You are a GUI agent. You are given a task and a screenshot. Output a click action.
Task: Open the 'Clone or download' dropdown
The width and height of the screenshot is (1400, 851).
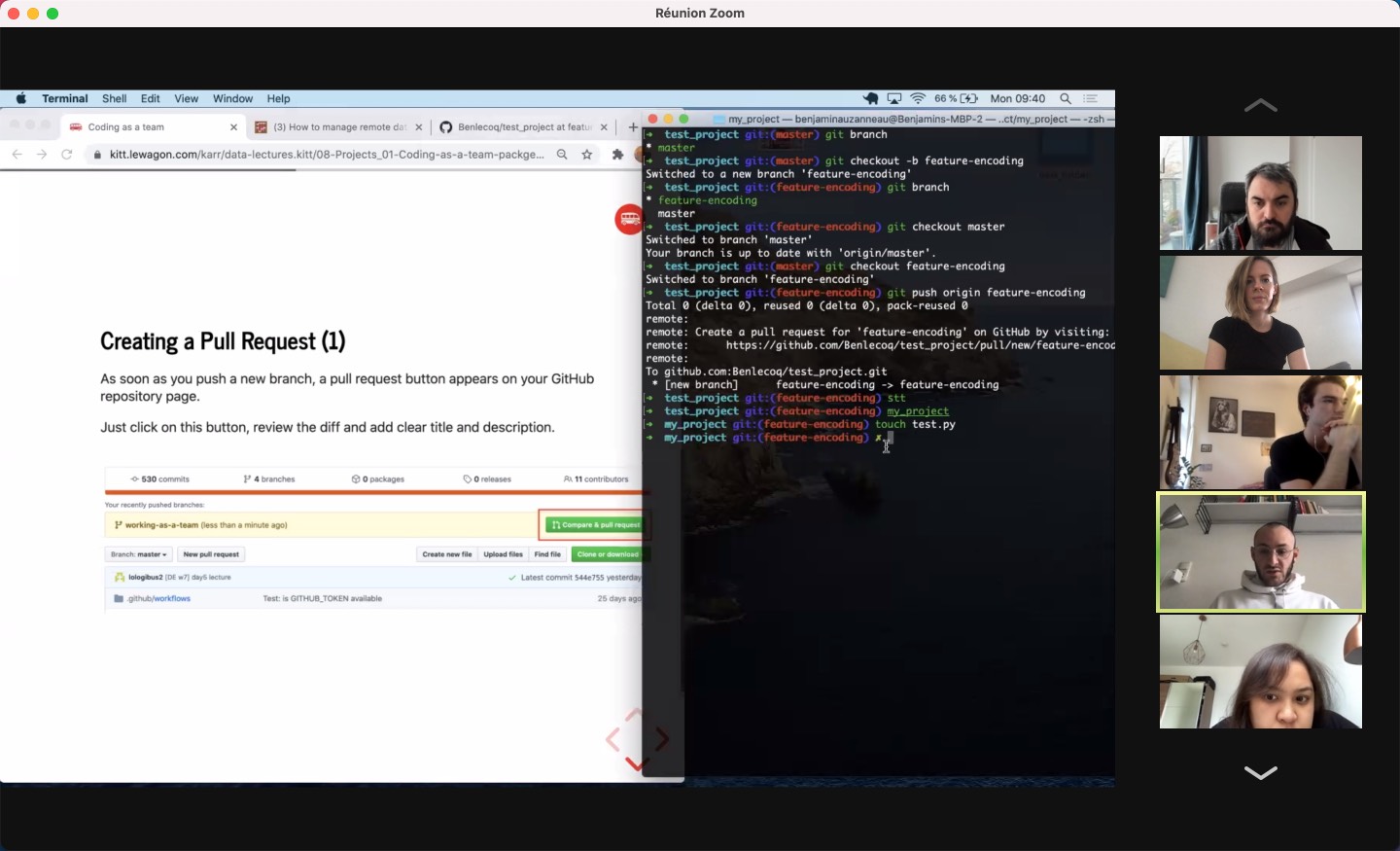[608, 554]
